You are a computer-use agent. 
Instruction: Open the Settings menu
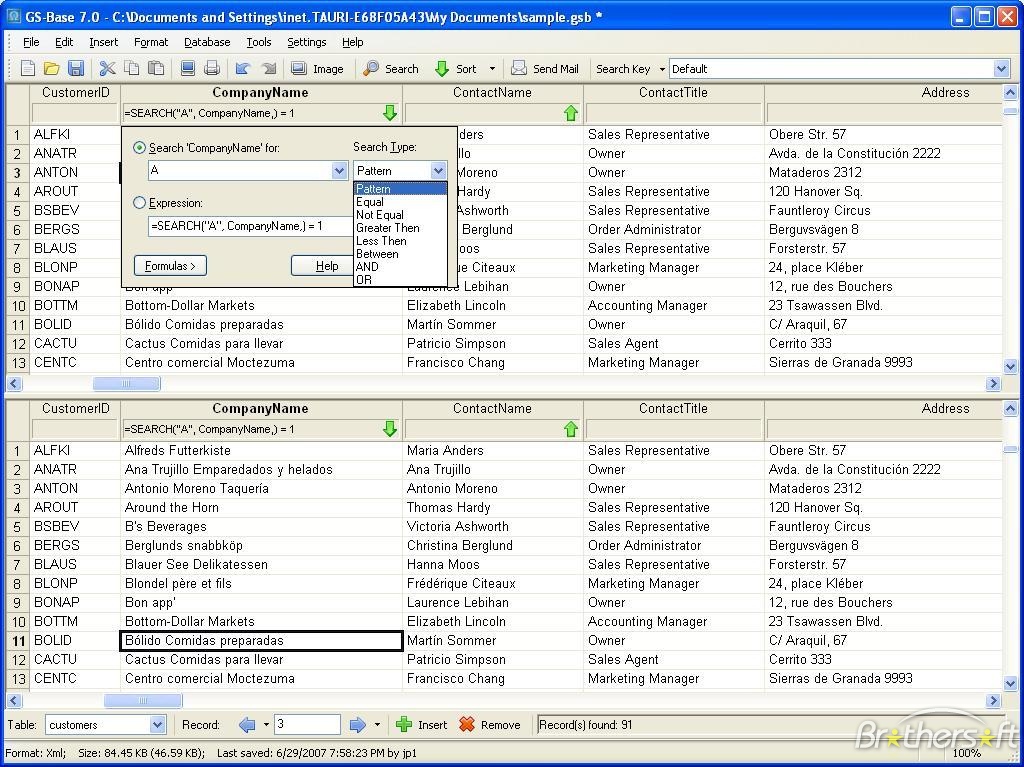(306, 42)
